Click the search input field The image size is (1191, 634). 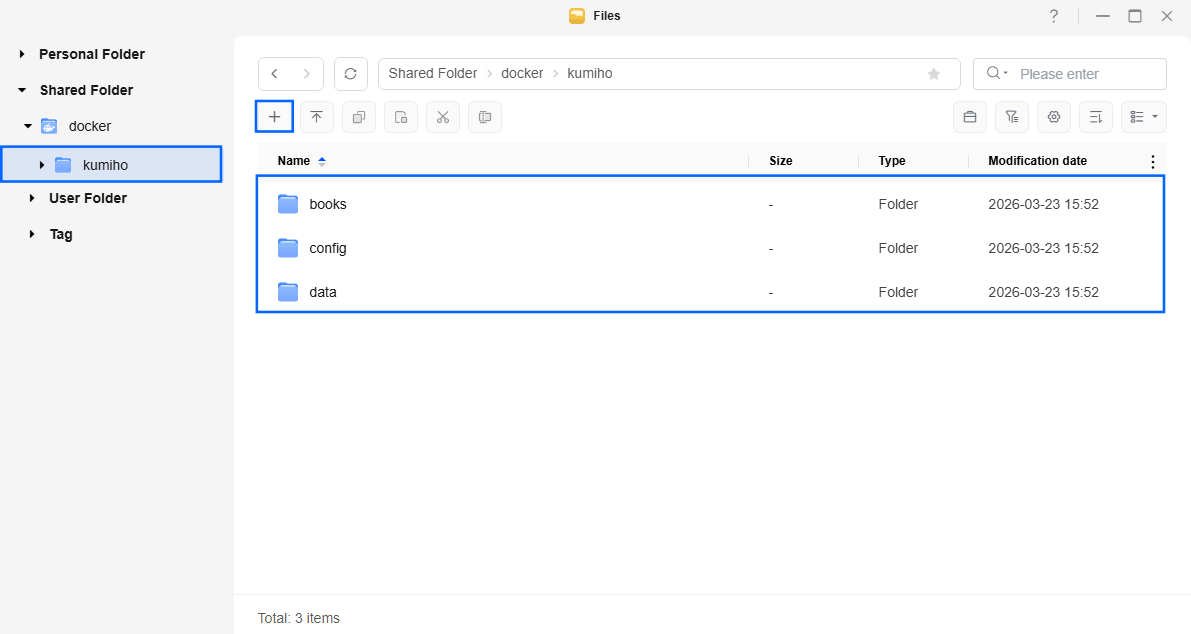[1085, 74]
